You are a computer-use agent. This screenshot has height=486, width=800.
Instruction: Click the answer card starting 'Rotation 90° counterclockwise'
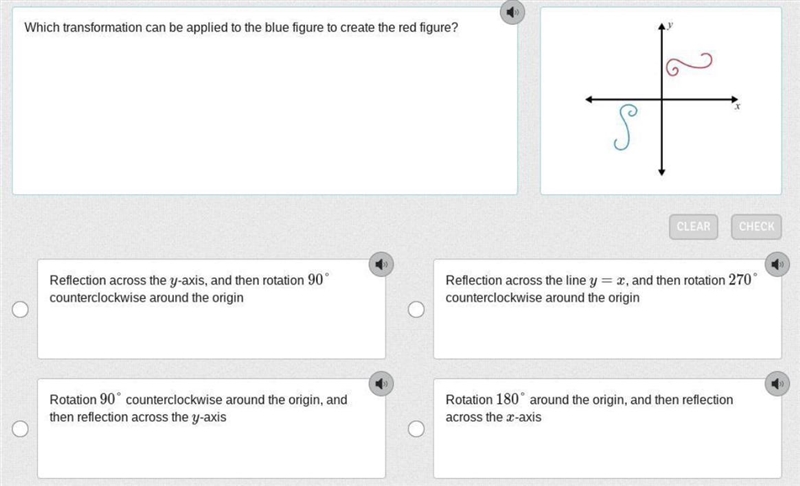point(211,428)
